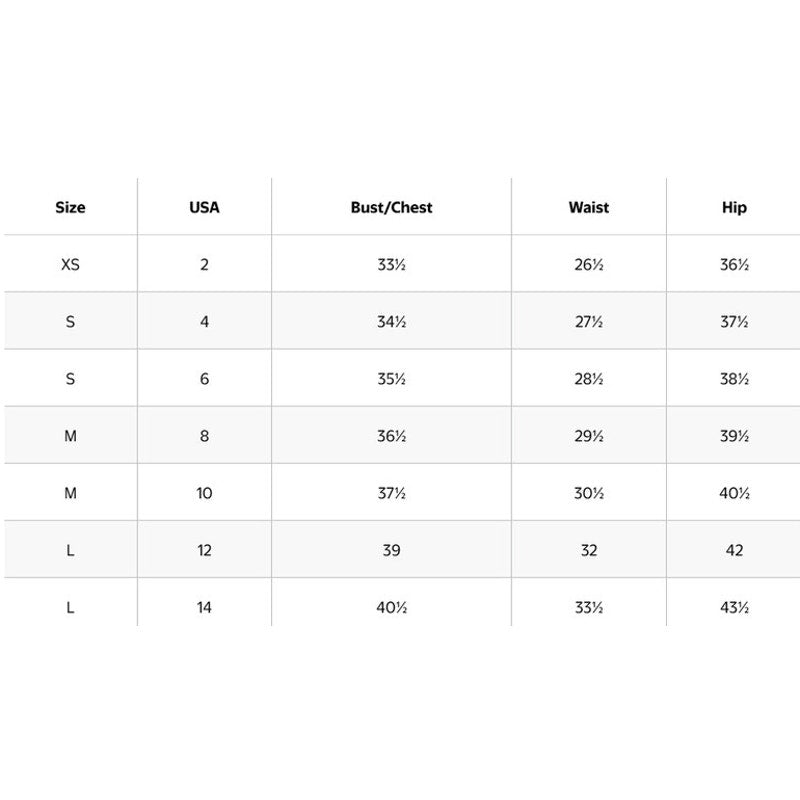Click the 42 hip measurement
Screen dimensions: 800x800
734,550
